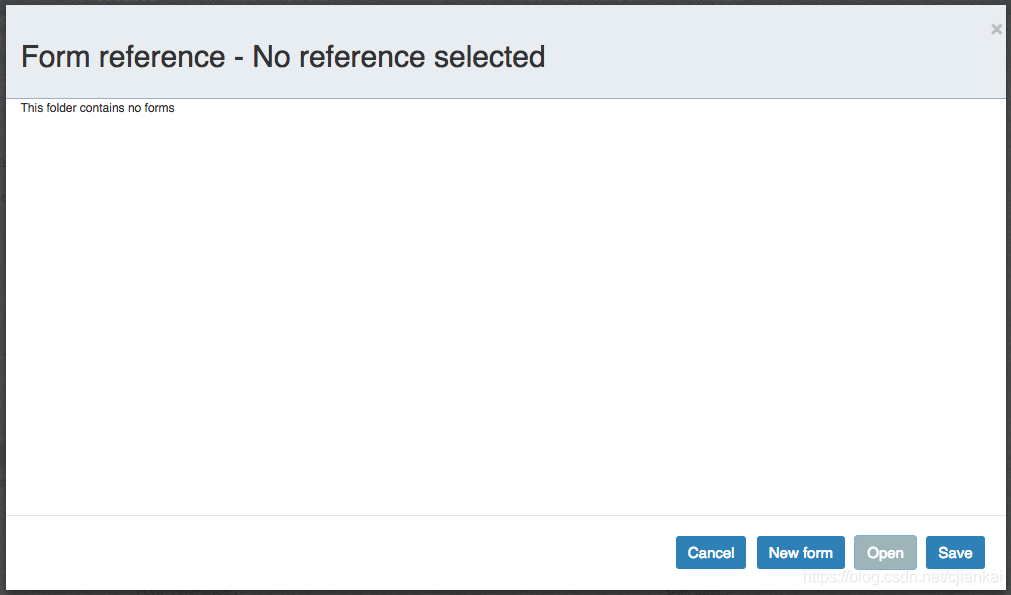
Task: Select the 'This folder contains no forms' message
Action: pyautogui.click(x=98, y=108)
